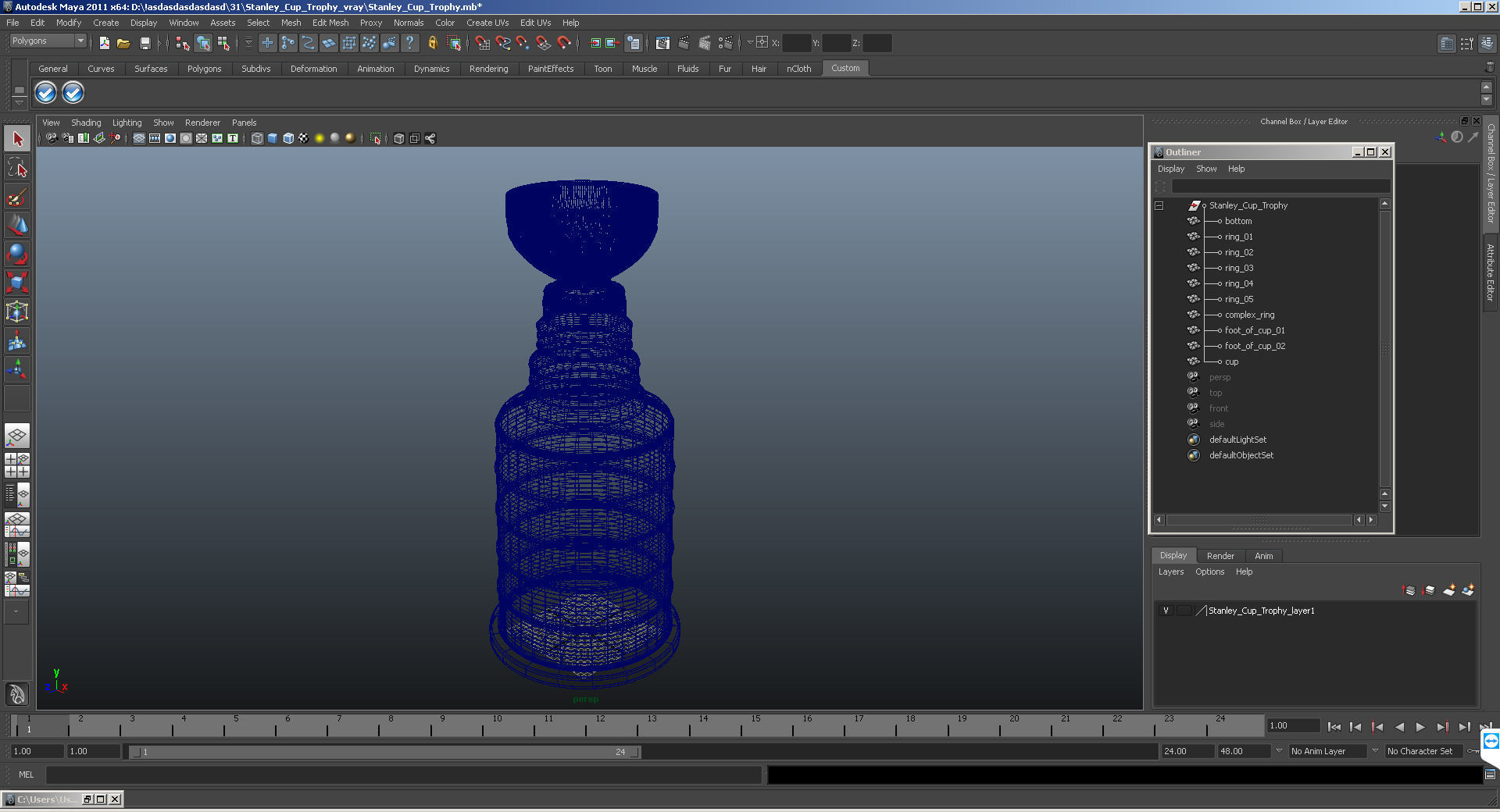Click the New Scene icon

[x=104, y=43]
